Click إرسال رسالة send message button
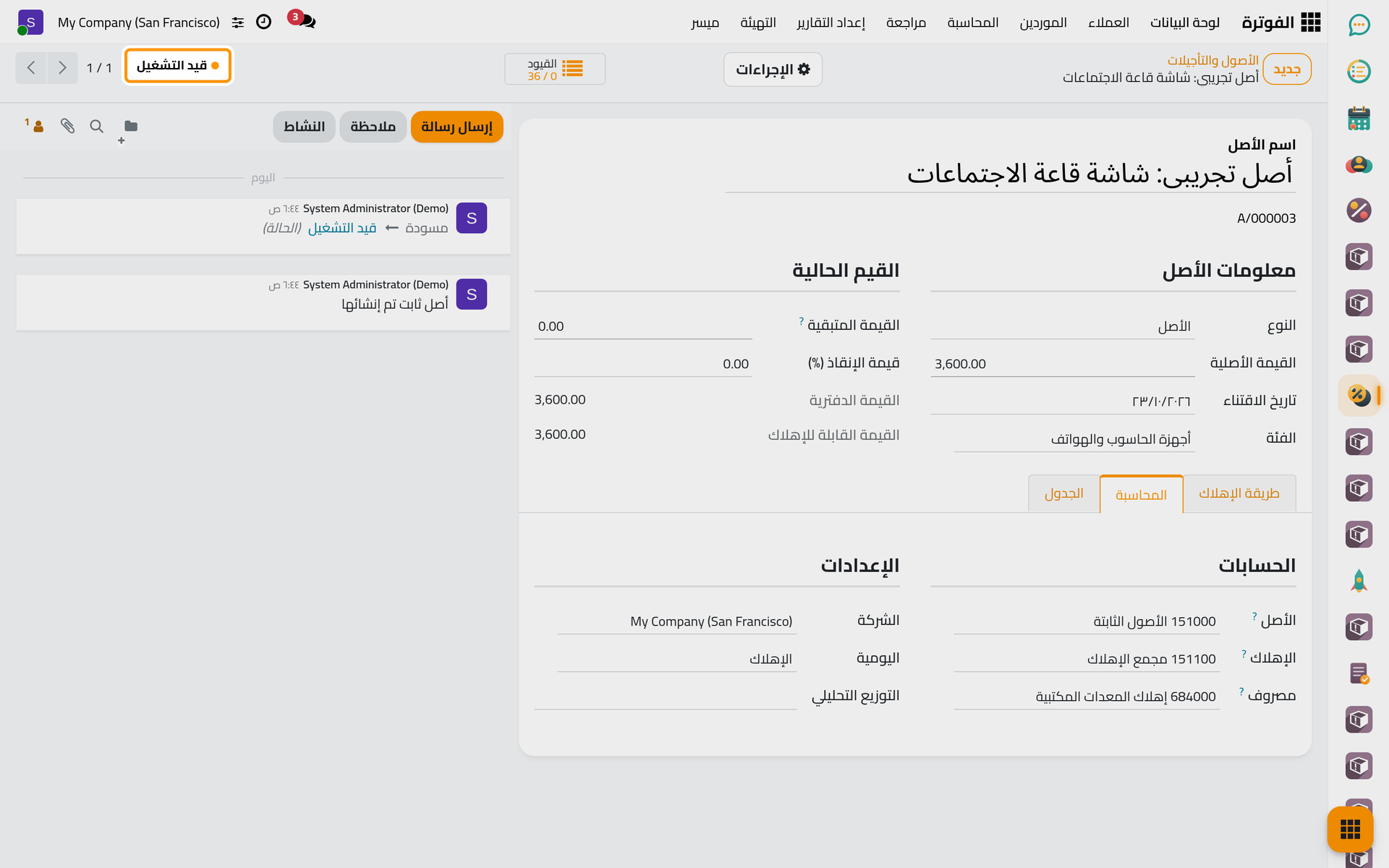 pyautogui.click(x=457, y=127)
